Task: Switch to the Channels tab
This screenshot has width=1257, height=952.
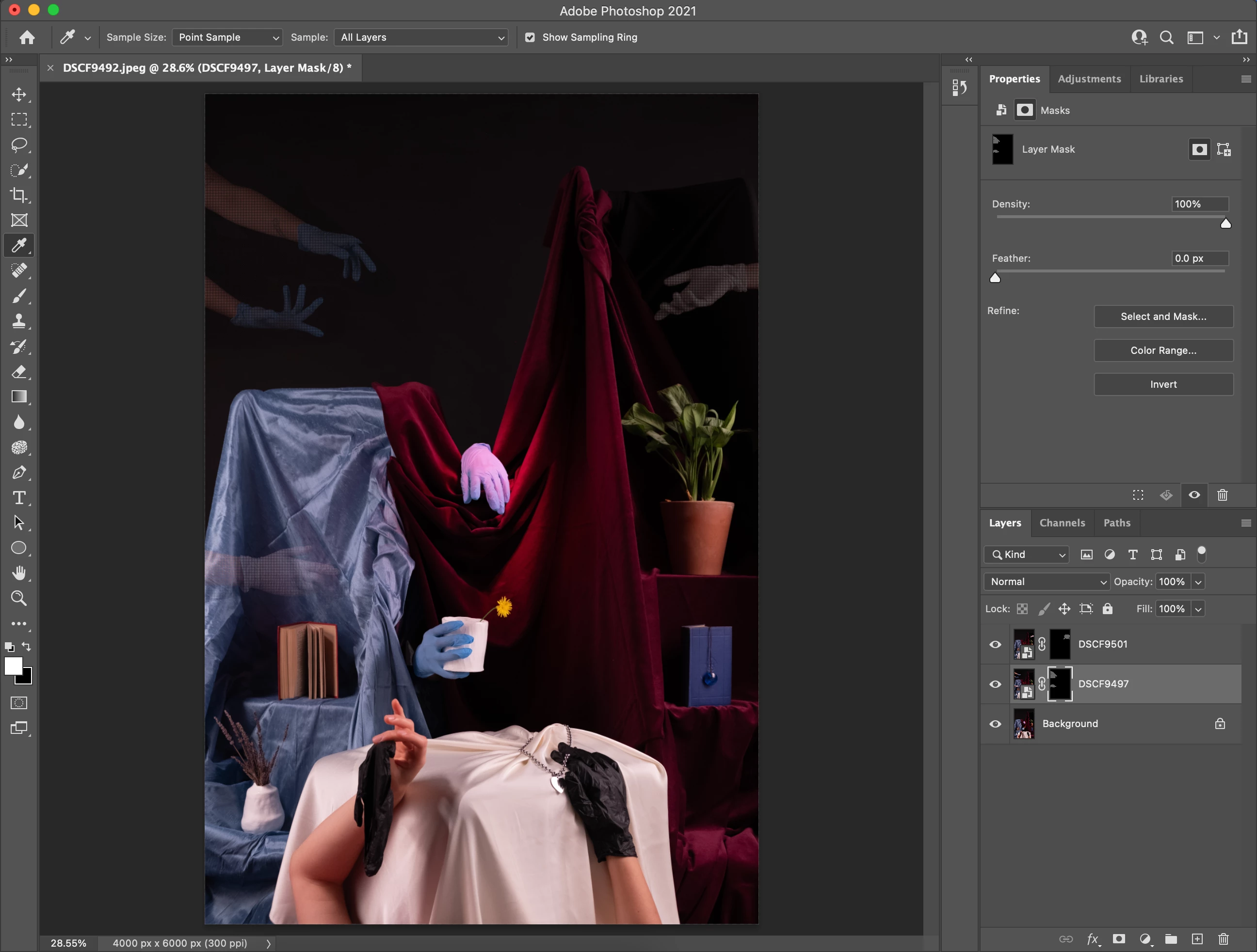Action: 1062,523
